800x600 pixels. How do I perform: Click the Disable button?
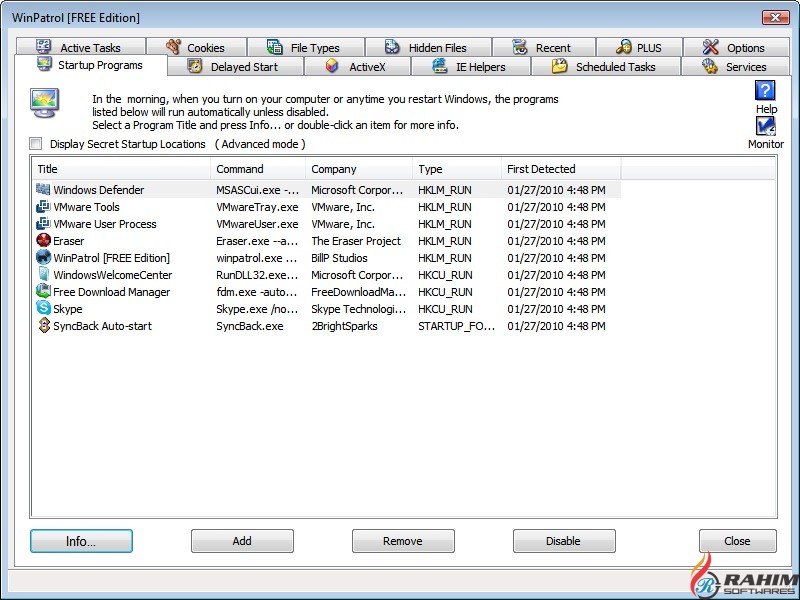click(x=564, y=541)
